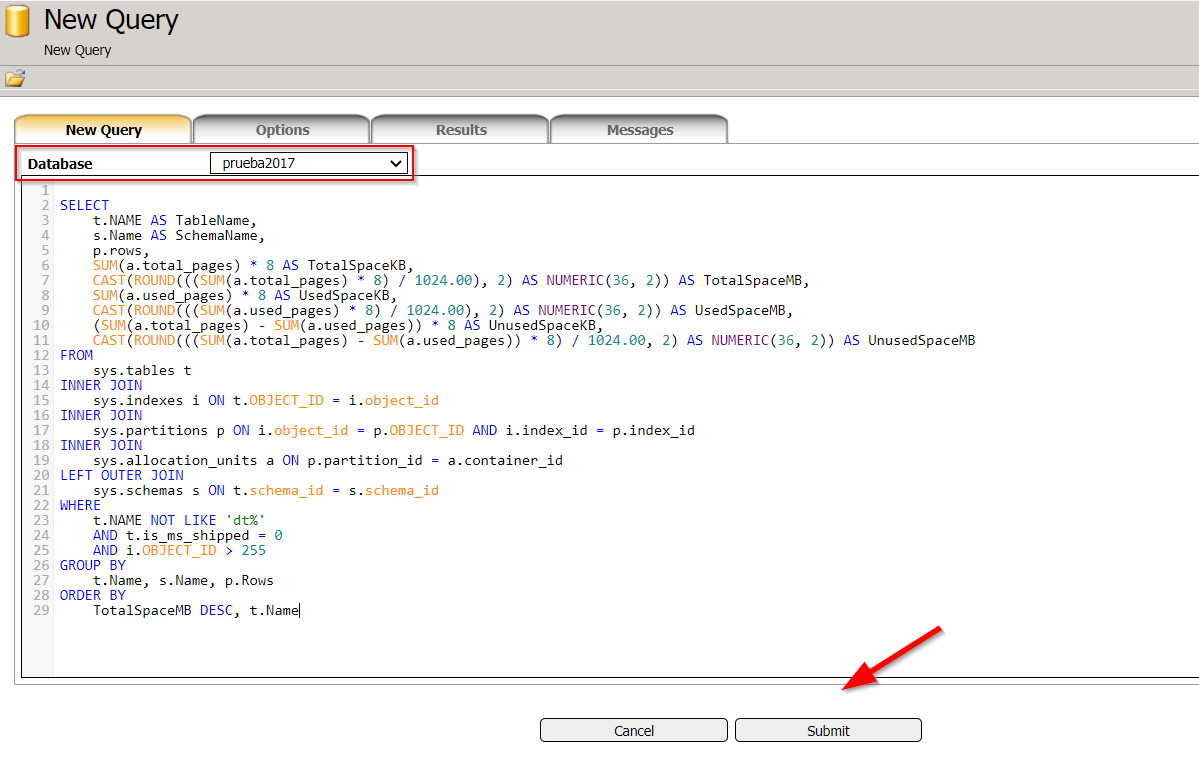The image size is (1199, 761).
Task: Click 'sys.tables t' on line 13
Action: click(x=142, y=370)
